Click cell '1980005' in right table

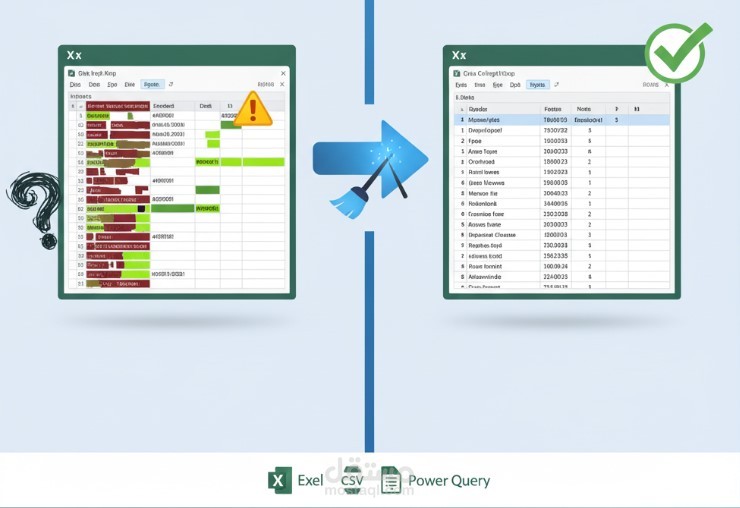[x=555, y=183]
